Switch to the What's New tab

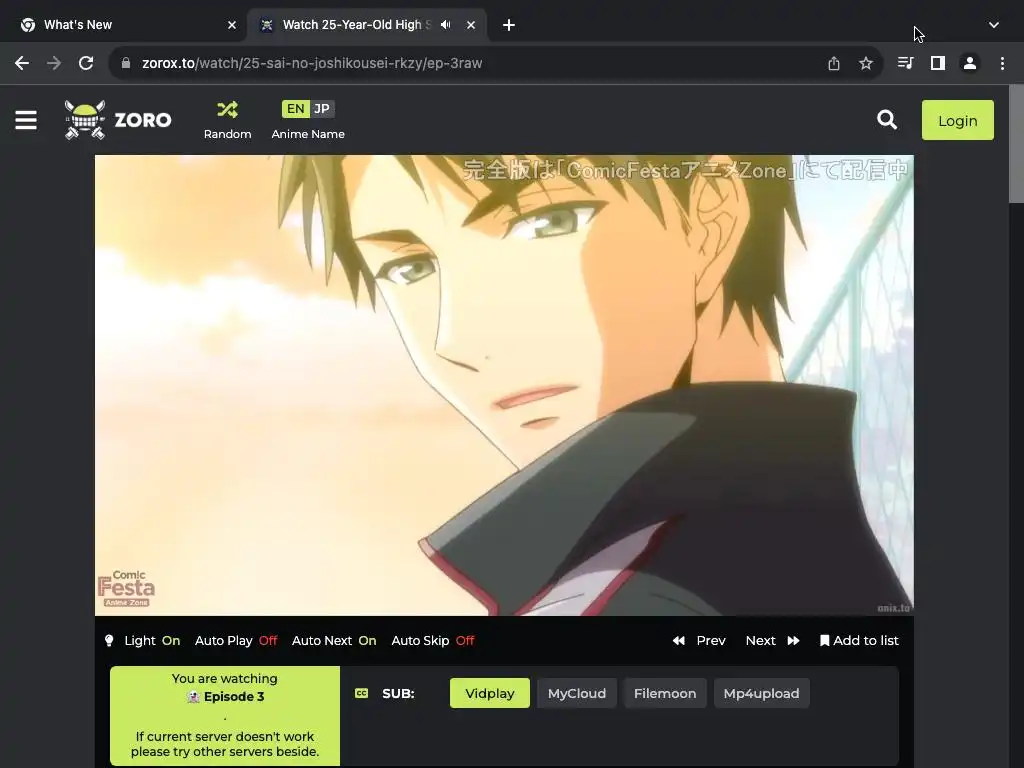122,25
